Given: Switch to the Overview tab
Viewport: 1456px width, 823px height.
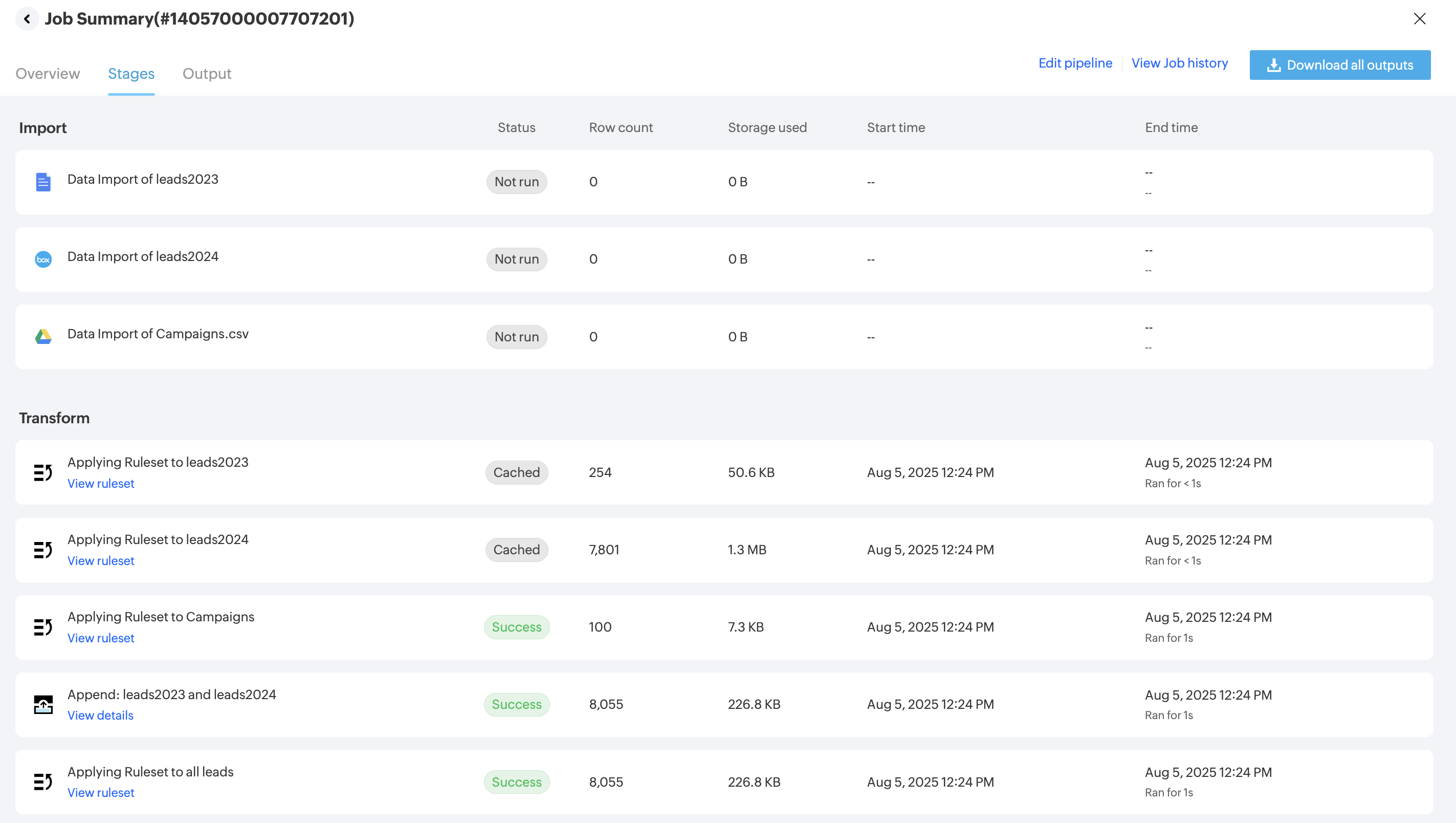Looking at the screenshot, I should (x=48, y=74).
